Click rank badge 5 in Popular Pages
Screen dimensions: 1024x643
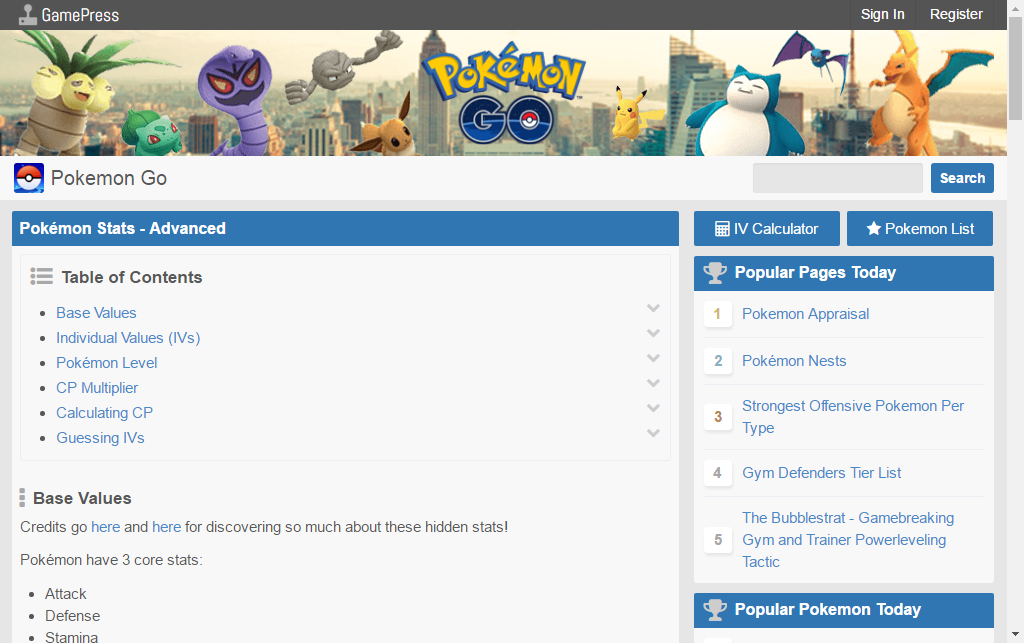click(718, 540)
